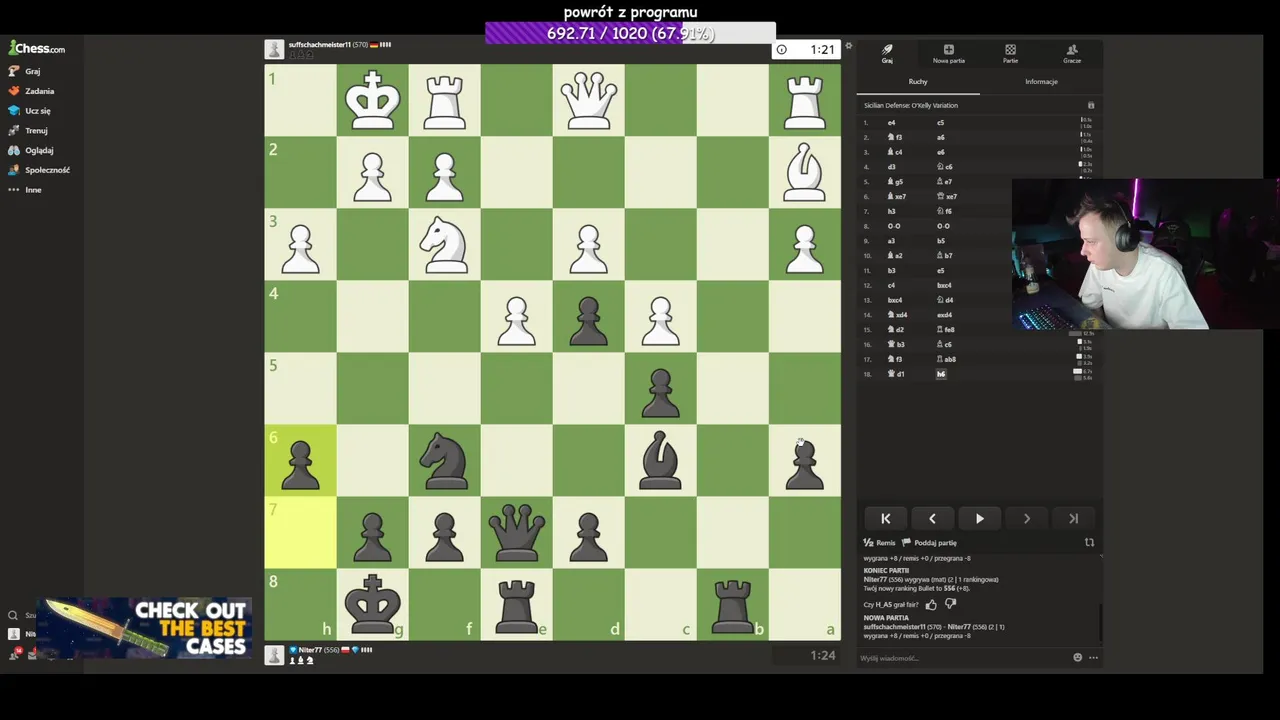
Task: Click thumbs up for fair play
Action: (931, 604)
